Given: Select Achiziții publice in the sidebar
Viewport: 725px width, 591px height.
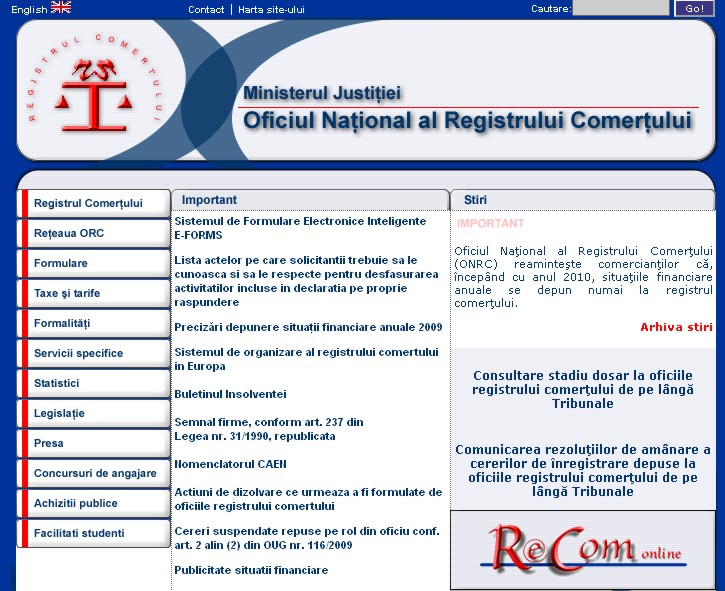Looking at the screenshot, I should 75,503.
